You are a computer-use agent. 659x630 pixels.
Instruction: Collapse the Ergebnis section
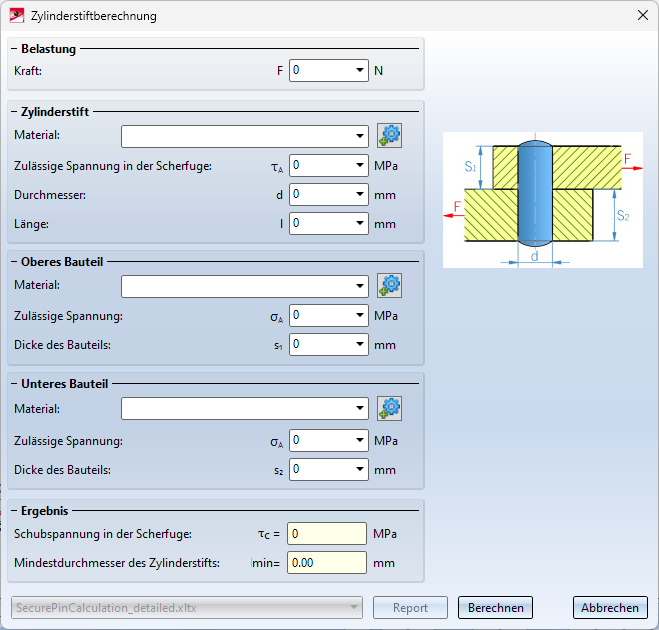click(x=14, y=511)
